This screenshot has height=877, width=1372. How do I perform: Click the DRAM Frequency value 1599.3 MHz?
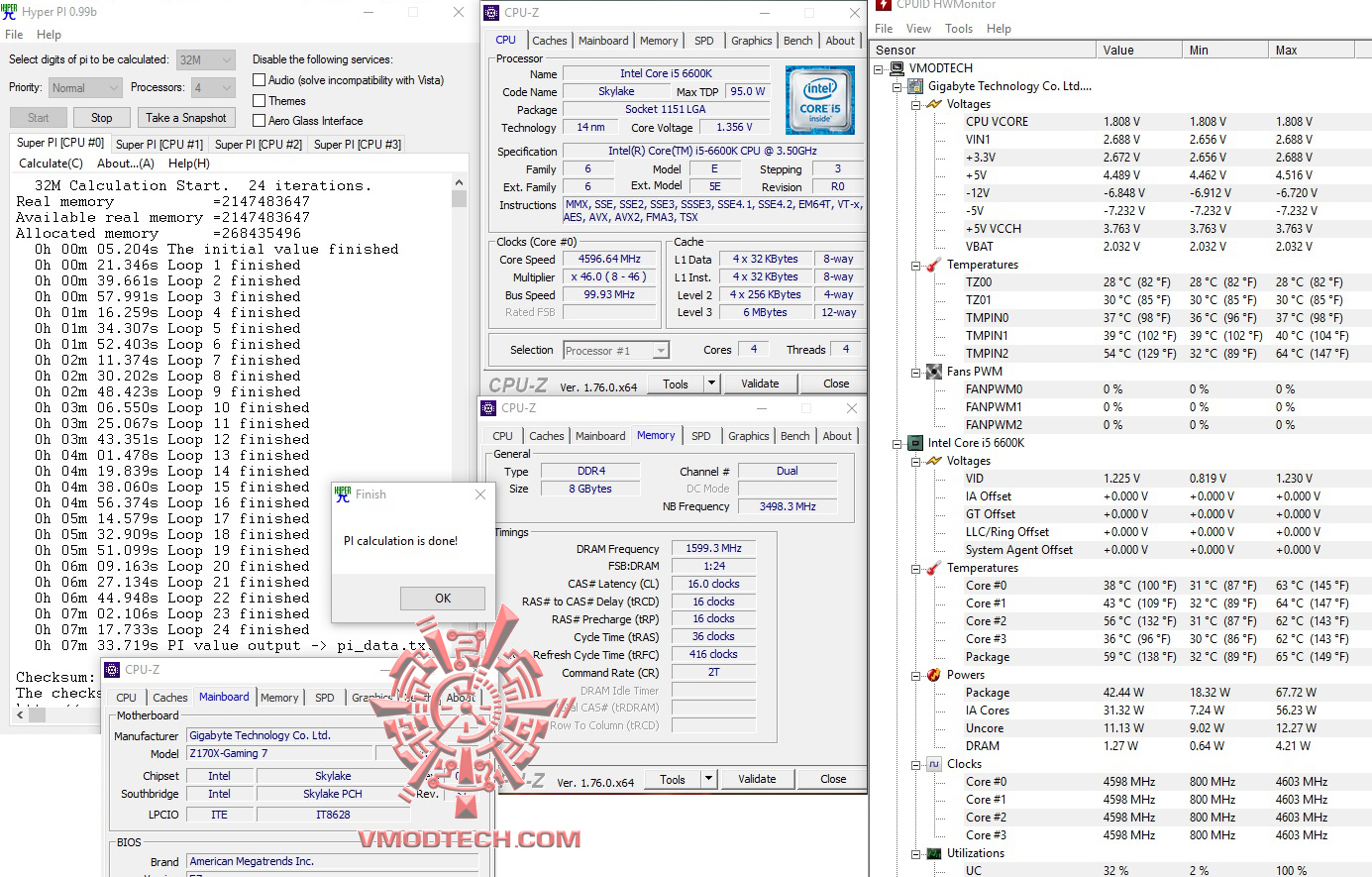coord(713,548)
